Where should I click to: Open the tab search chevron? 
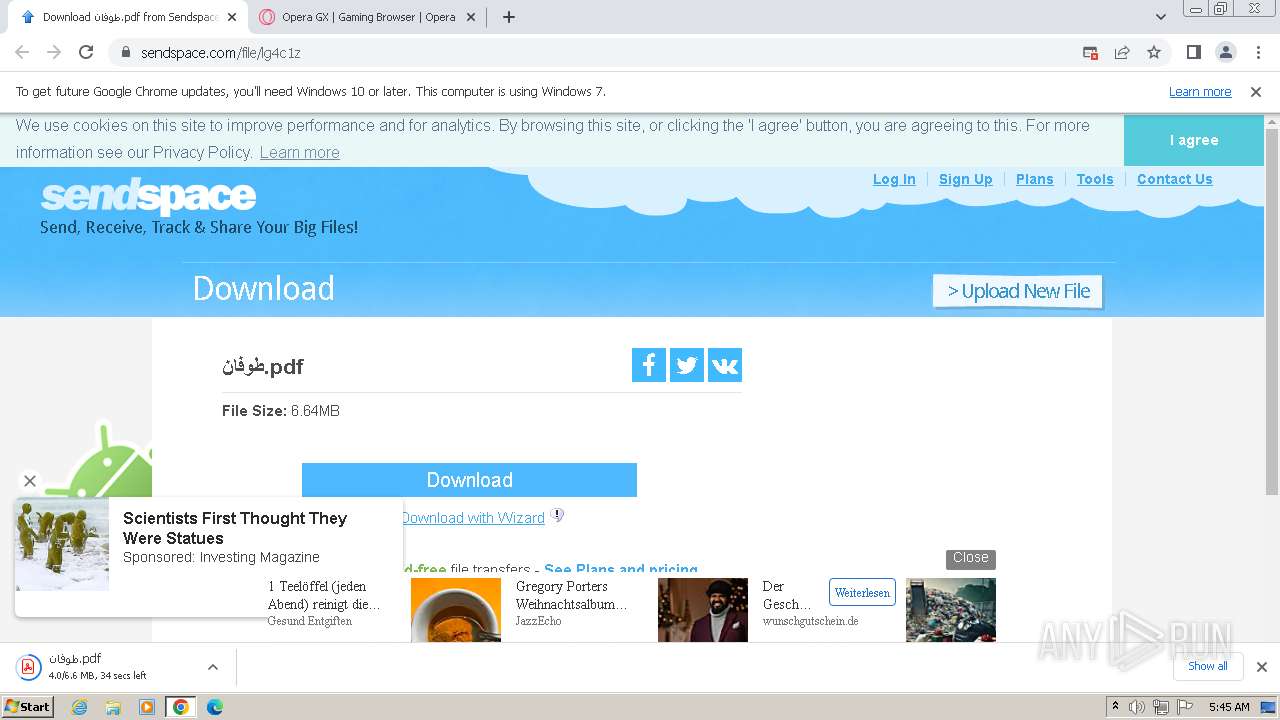click(1160, 17)
